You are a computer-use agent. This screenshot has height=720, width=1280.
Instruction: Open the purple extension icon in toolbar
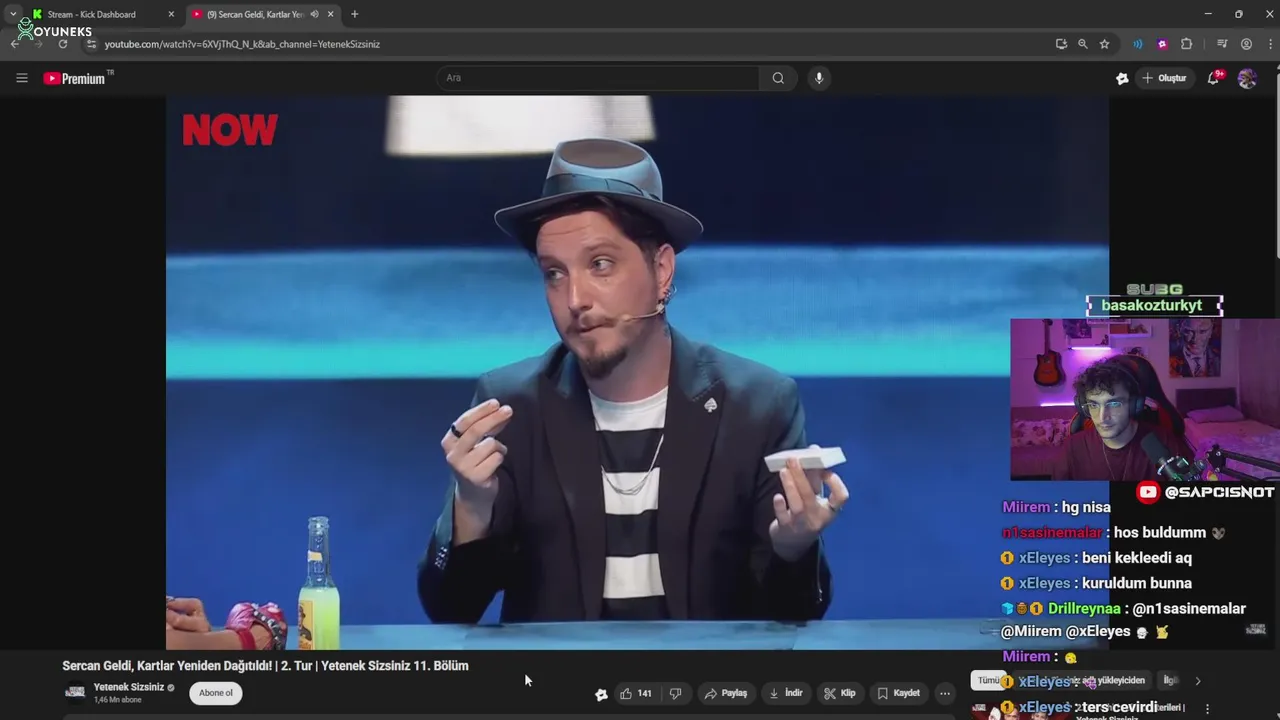coord(1162,44)
